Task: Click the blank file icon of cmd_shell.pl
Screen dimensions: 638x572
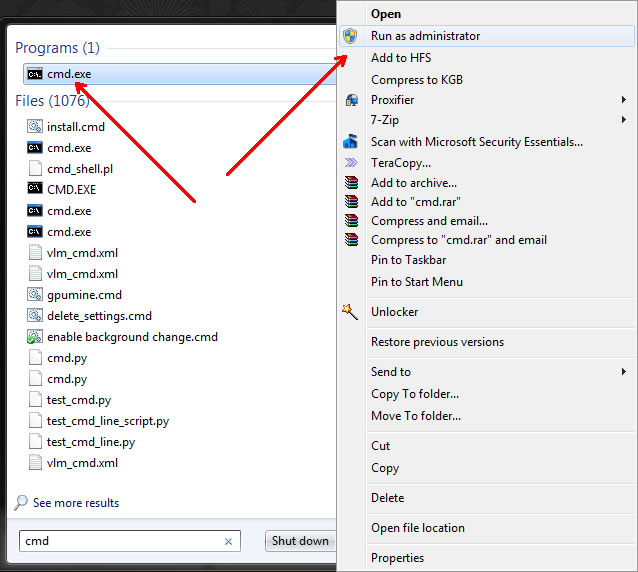Action: pos(35,168)
